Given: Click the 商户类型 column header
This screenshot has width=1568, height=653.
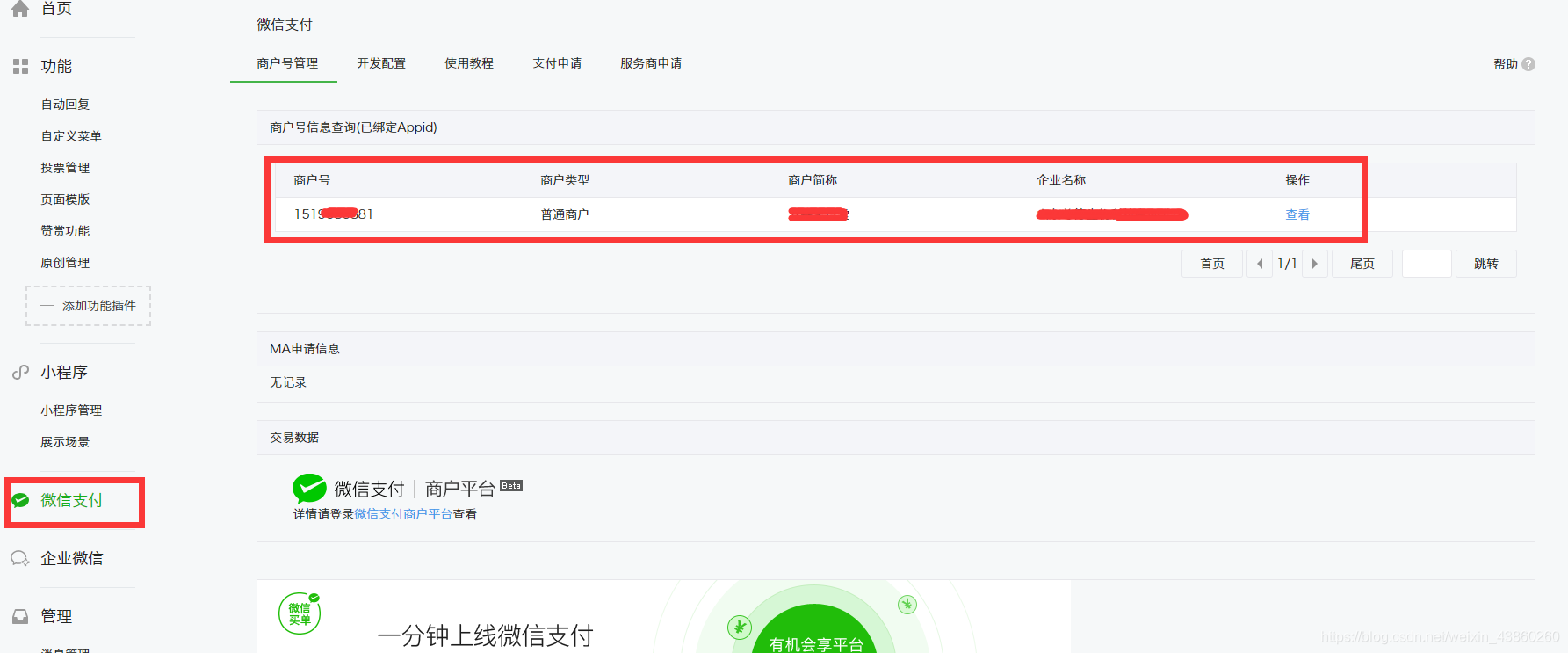Looking at the screenshot, I should pos(565,180).
